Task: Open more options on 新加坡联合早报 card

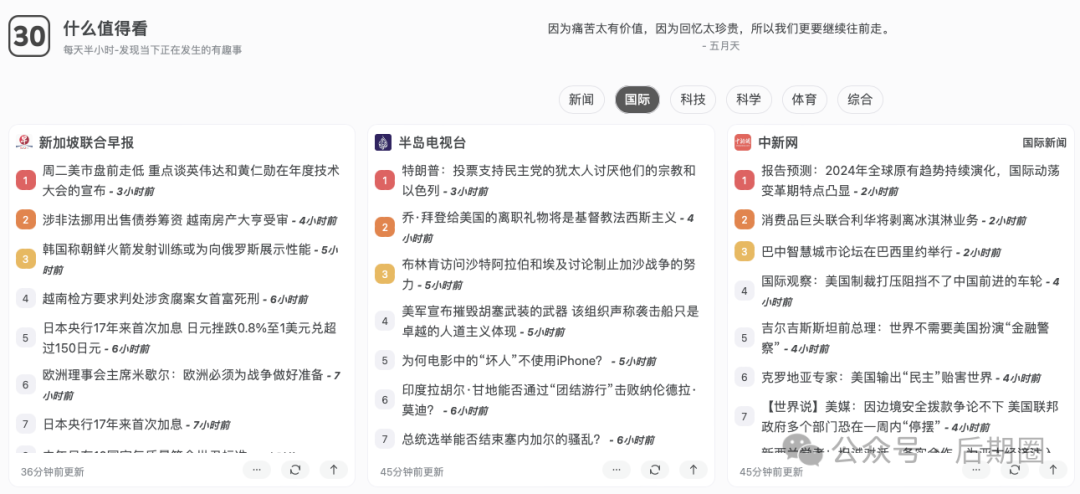Action: [x=257, y=469]
